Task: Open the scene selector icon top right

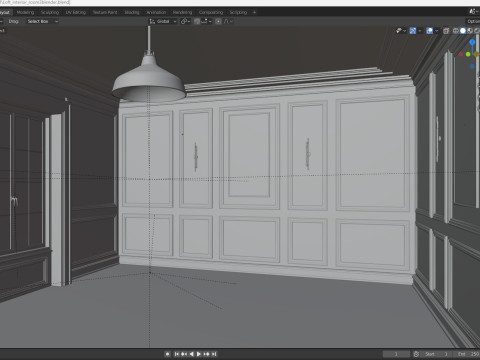Action: (473, 11)
